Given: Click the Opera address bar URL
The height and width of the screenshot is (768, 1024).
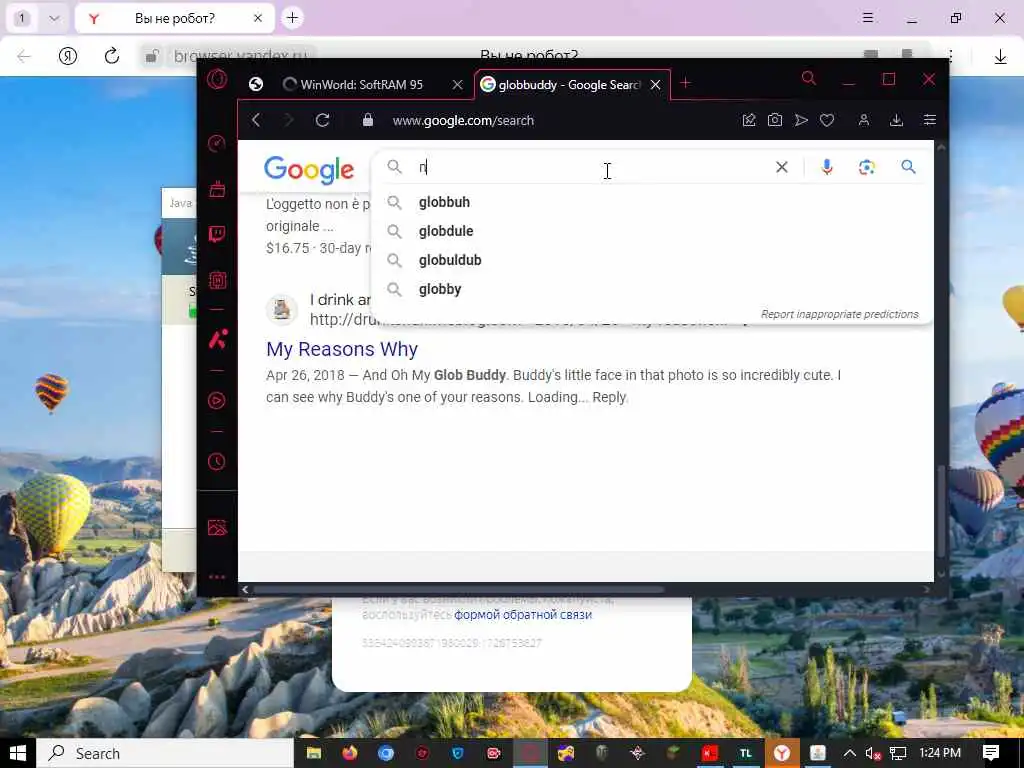Looking at the screenshot, I should (463, 120).
